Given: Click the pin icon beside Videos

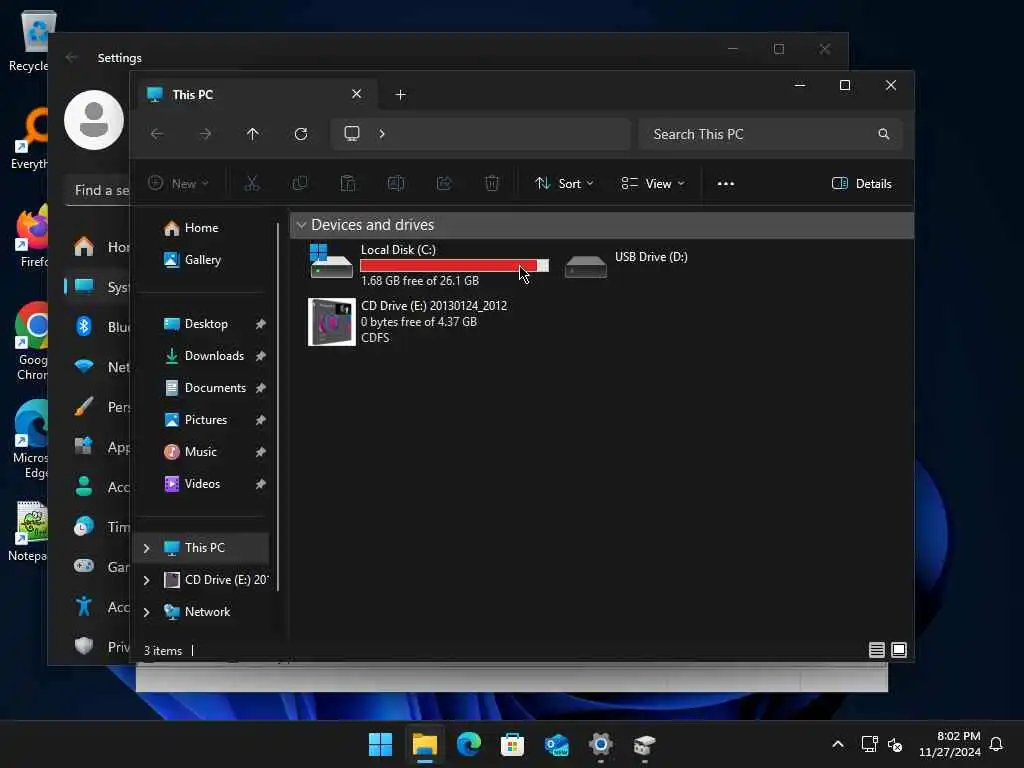Looking at the screenshot, I should (x=260, y=484).
